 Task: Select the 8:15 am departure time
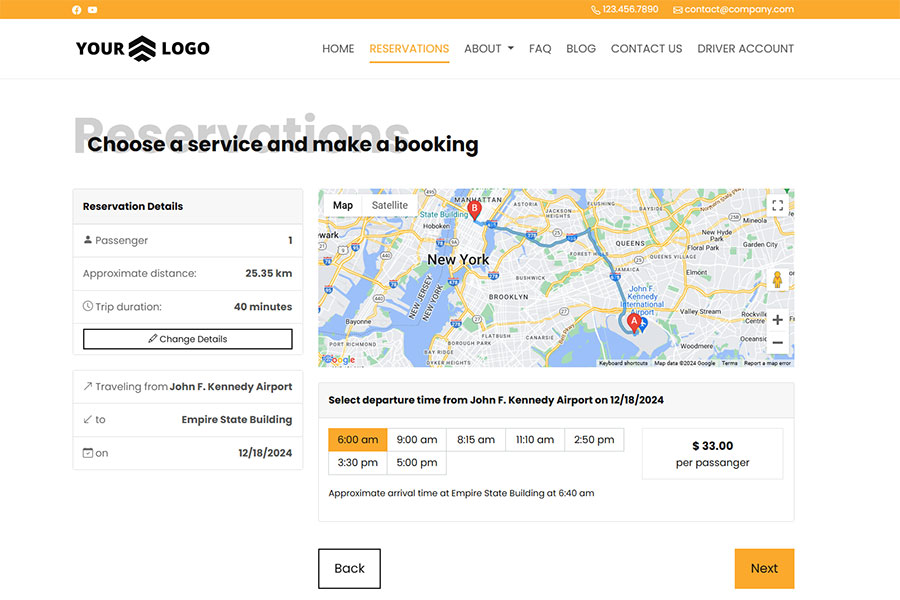point(476,440)
